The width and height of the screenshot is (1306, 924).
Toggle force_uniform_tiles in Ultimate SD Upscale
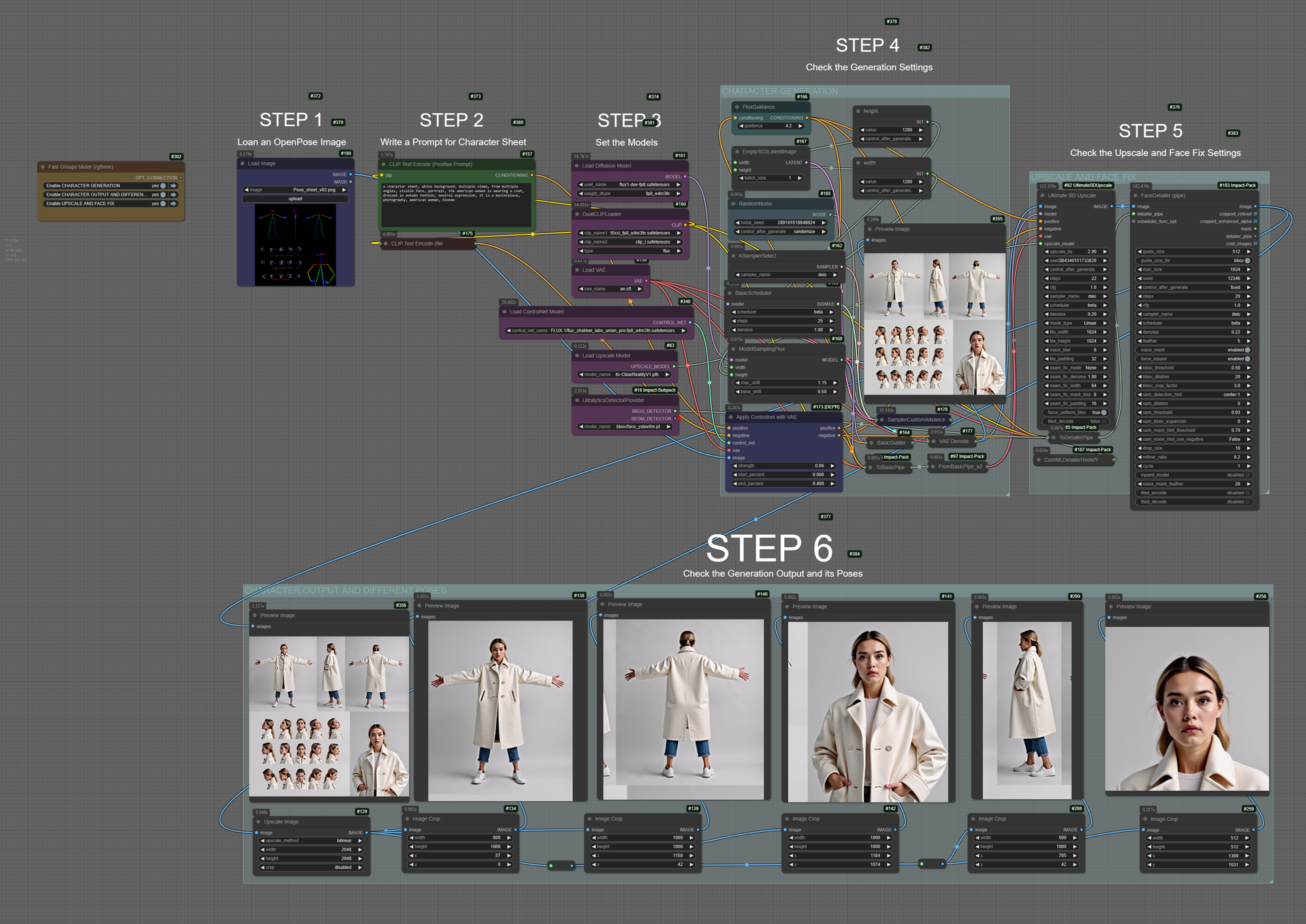1104,413
